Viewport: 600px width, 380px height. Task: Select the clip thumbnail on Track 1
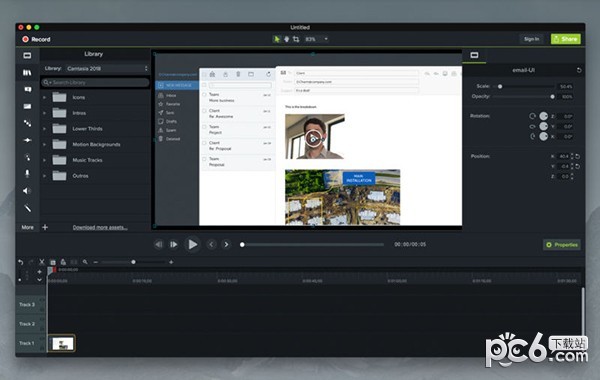62,343
